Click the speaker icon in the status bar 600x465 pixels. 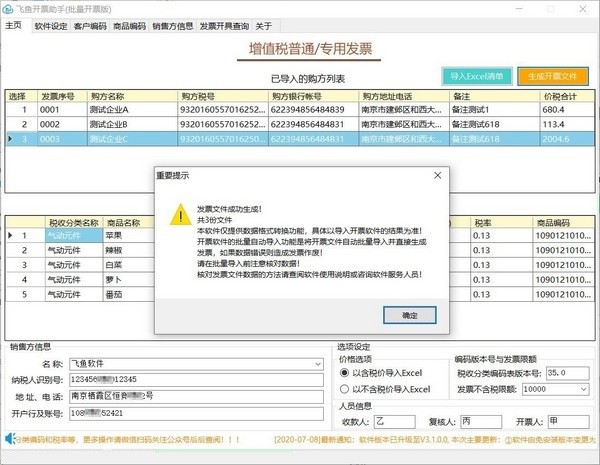[10, 439]
